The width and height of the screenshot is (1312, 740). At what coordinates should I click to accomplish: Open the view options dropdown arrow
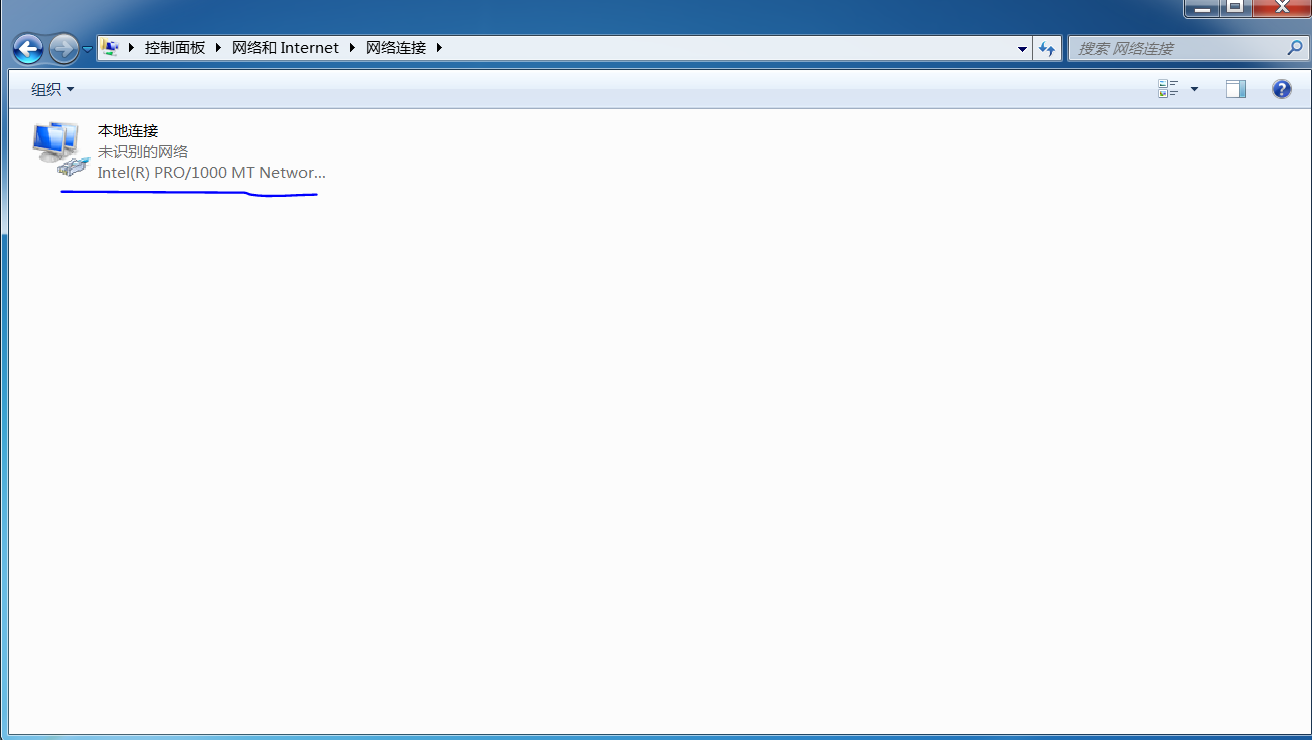click(1194, 89)
